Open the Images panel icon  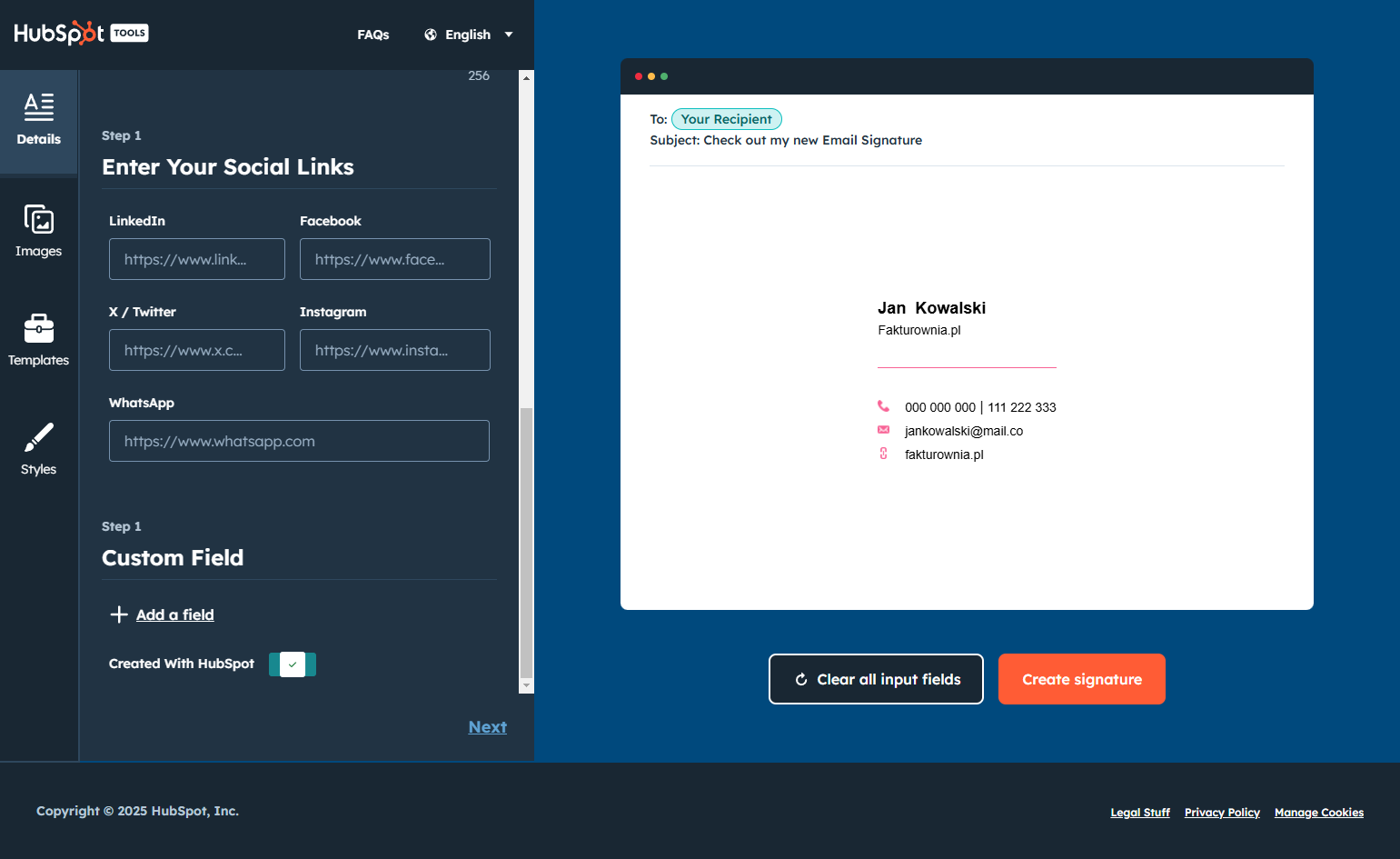(38, 219)
